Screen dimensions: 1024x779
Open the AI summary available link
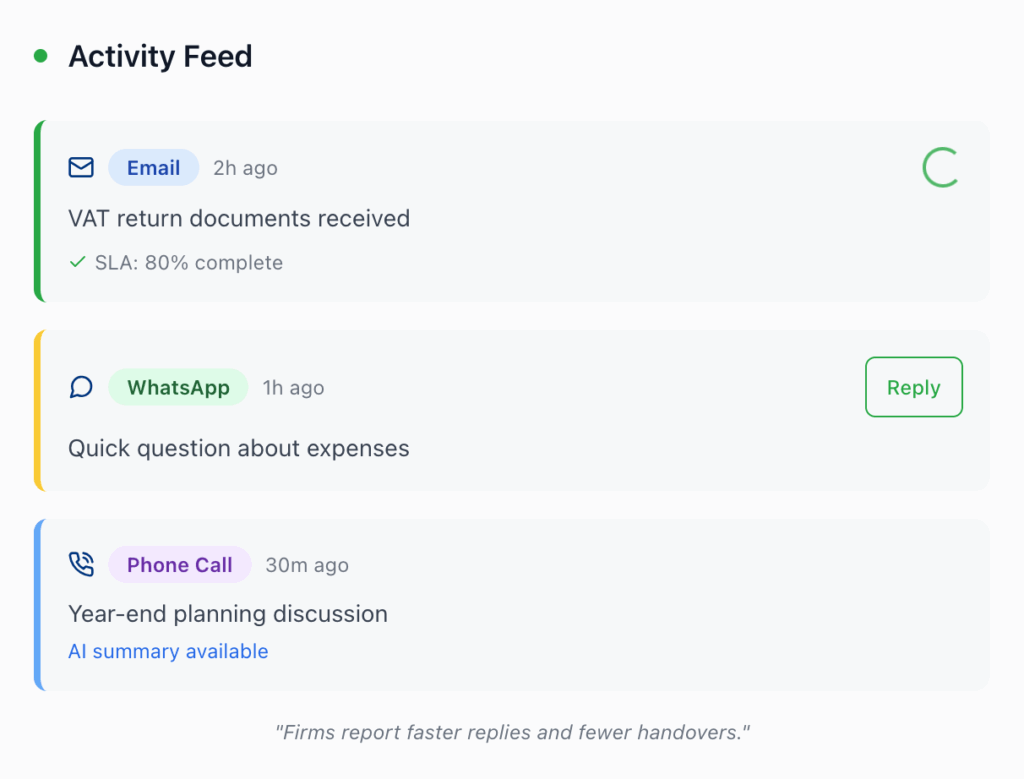168,652
